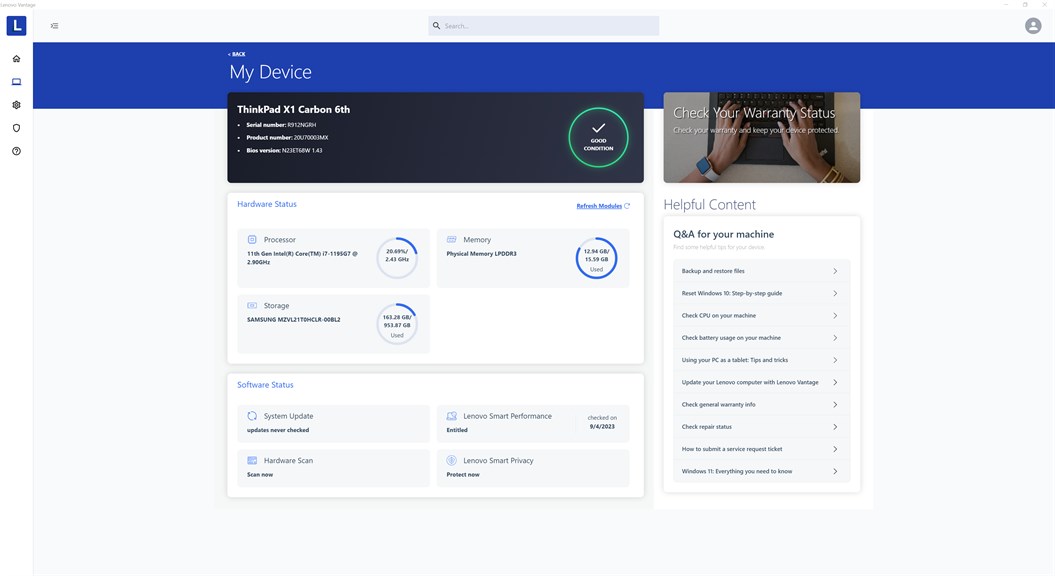Click the Processor chip icon
This screenshot has height=576, width=1055.
click(252, 240)
